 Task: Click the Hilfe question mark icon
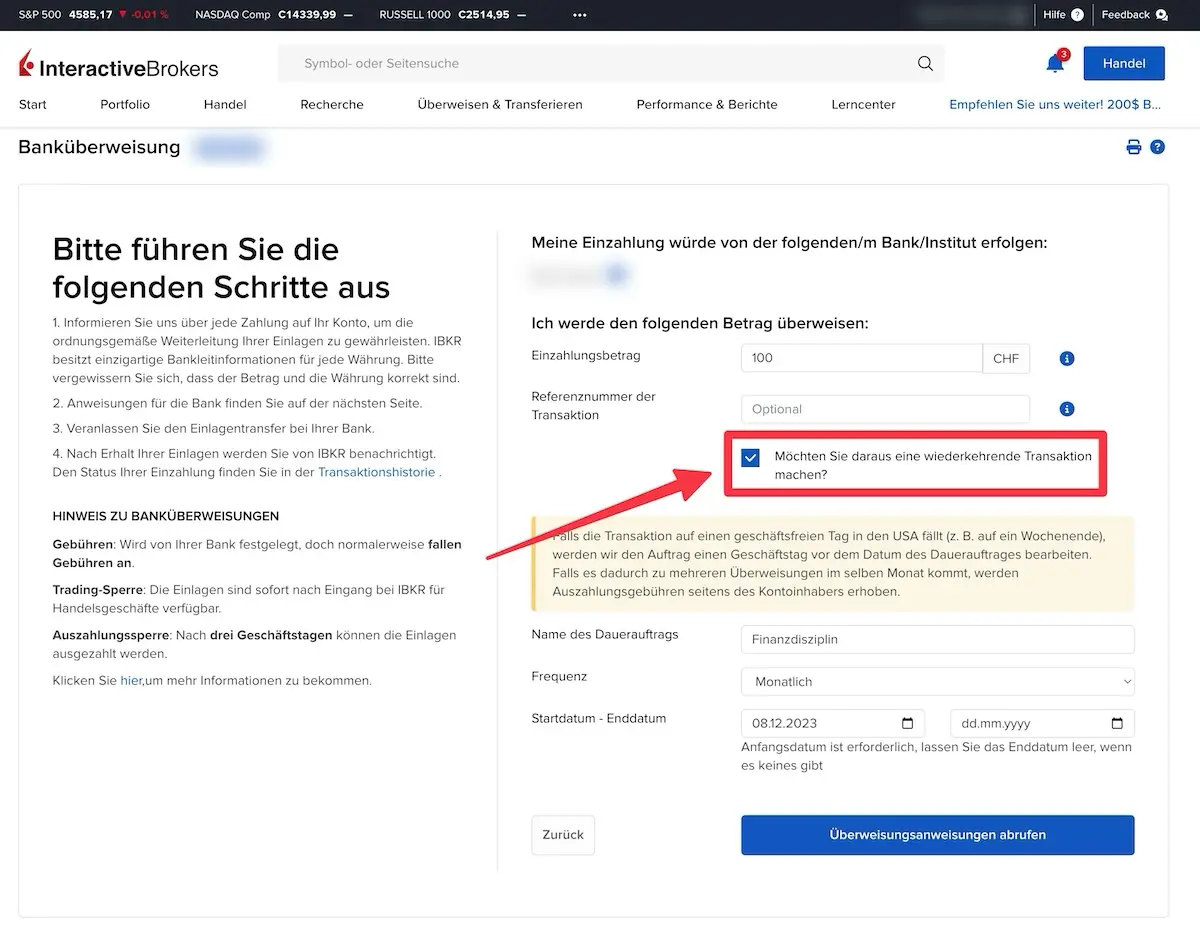click(x=1077, y=15)
